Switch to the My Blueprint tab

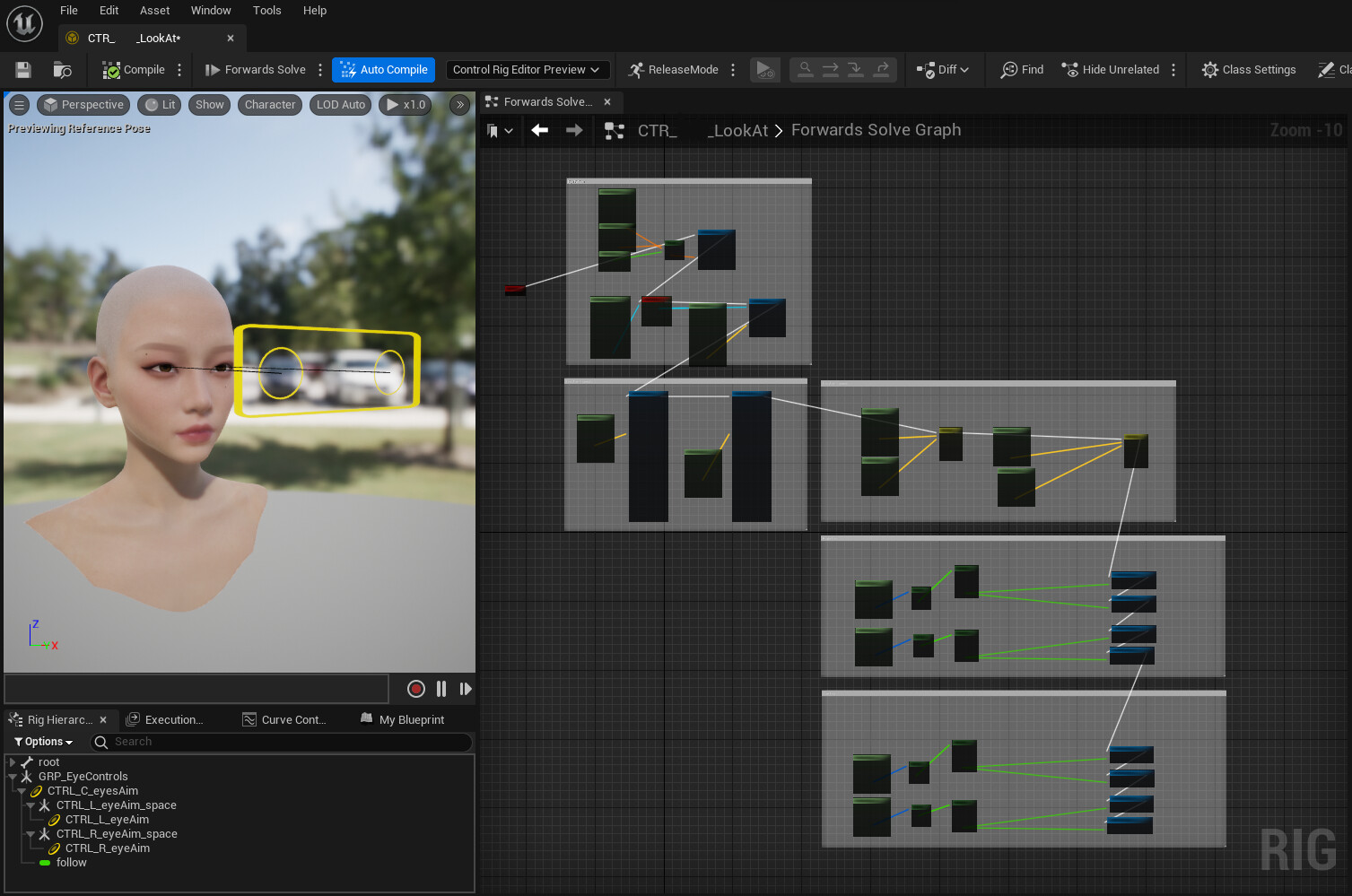click(403, 719)
